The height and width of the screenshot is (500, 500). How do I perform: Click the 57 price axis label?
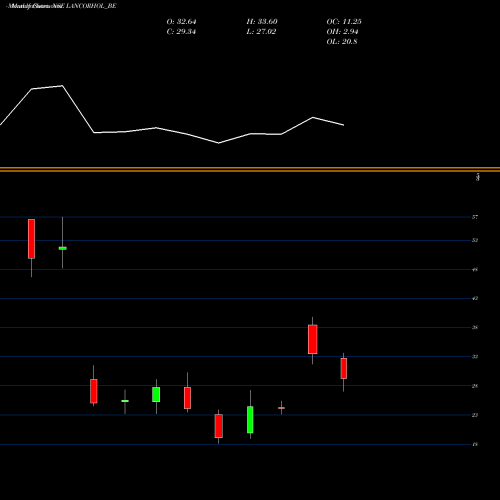coord(475,217)
